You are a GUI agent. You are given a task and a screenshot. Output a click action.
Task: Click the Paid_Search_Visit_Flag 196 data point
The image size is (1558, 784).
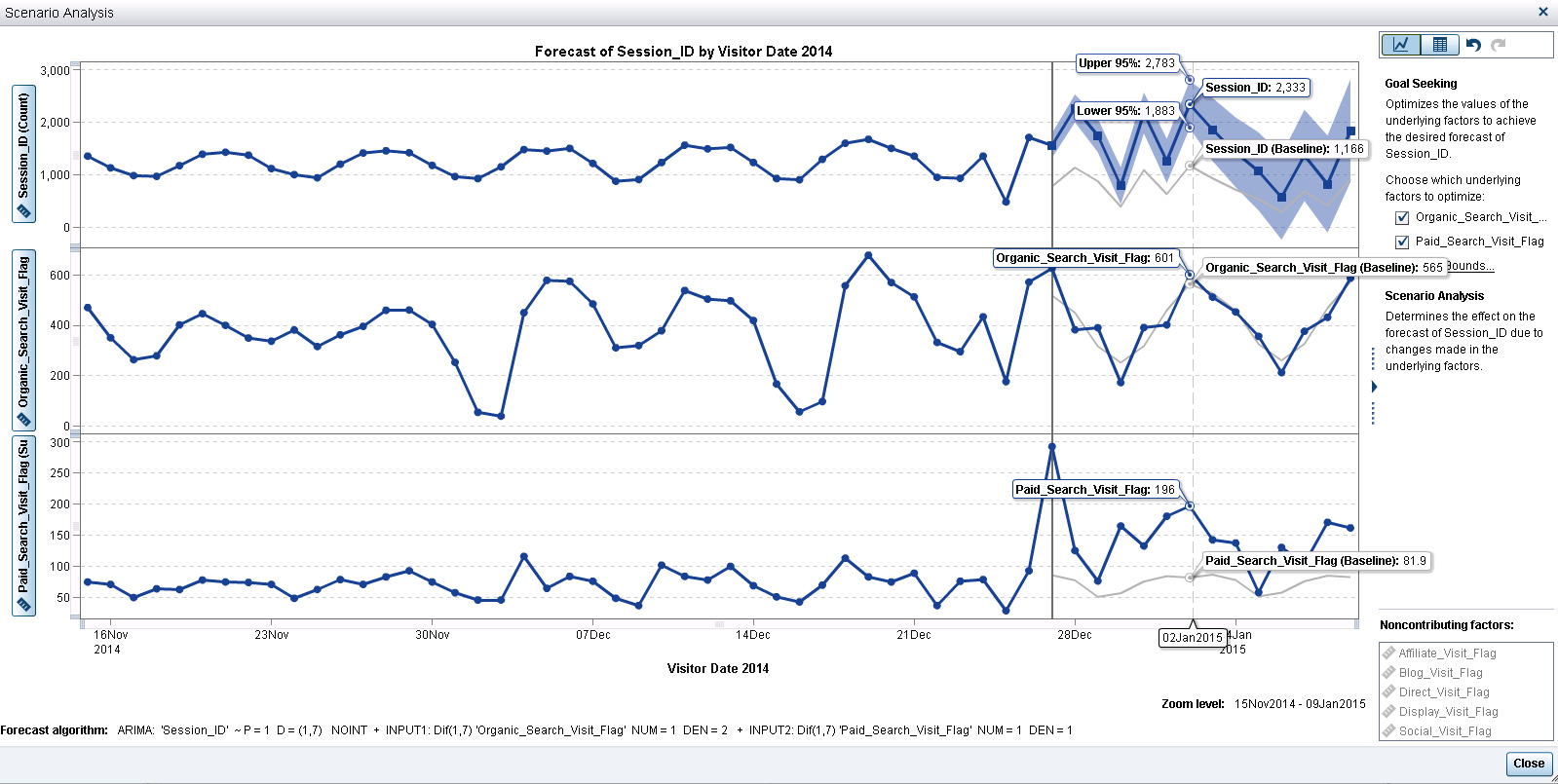1190,505
